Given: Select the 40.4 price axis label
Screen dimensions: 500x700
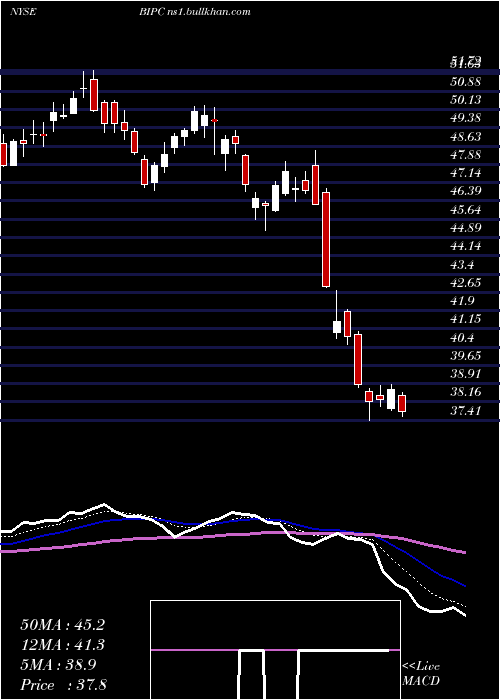Looking at the screenshot, I should pyautogui.click(x=462, y=338).
